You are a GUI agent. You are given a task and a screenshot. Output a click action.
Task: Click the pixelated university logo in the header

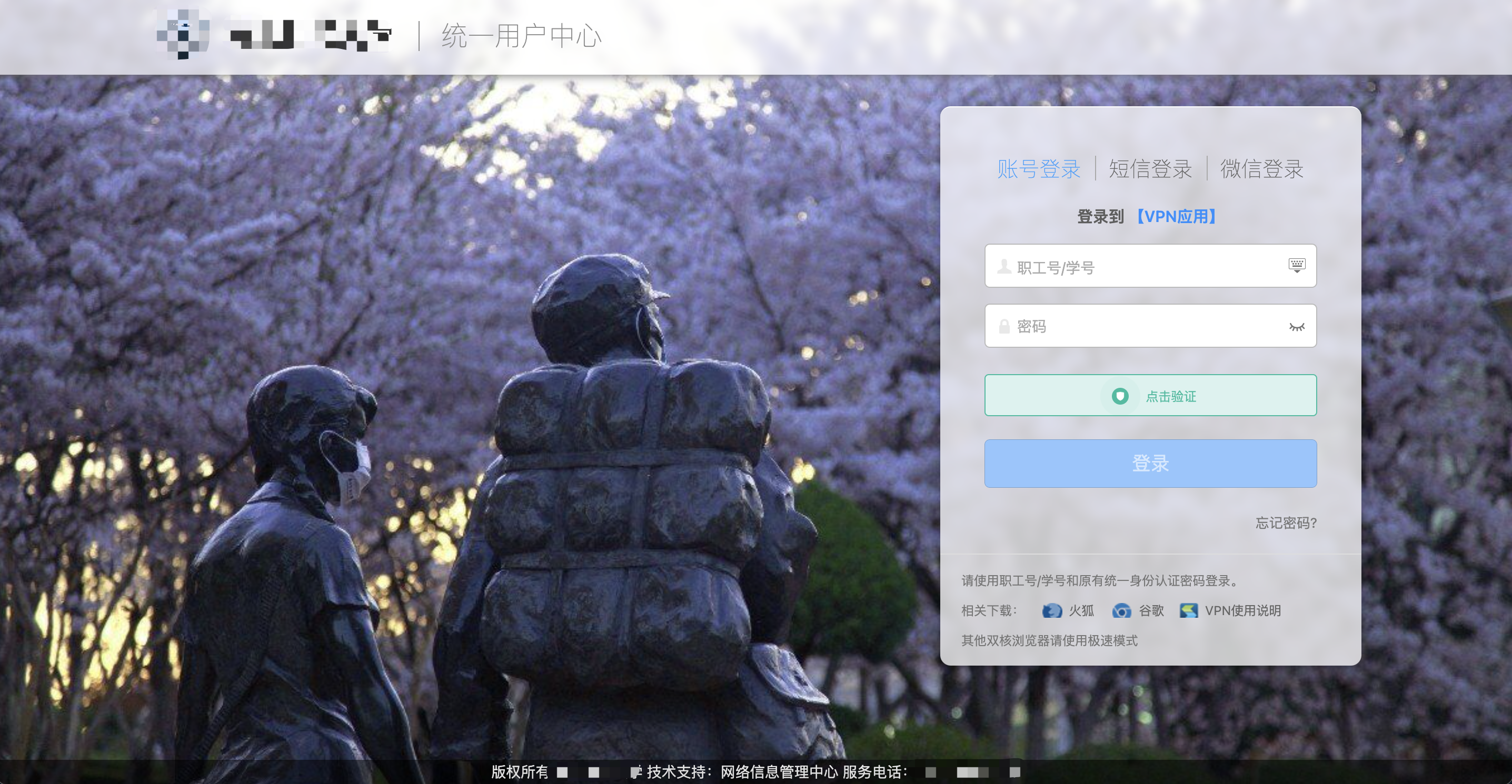click(183, 34)
